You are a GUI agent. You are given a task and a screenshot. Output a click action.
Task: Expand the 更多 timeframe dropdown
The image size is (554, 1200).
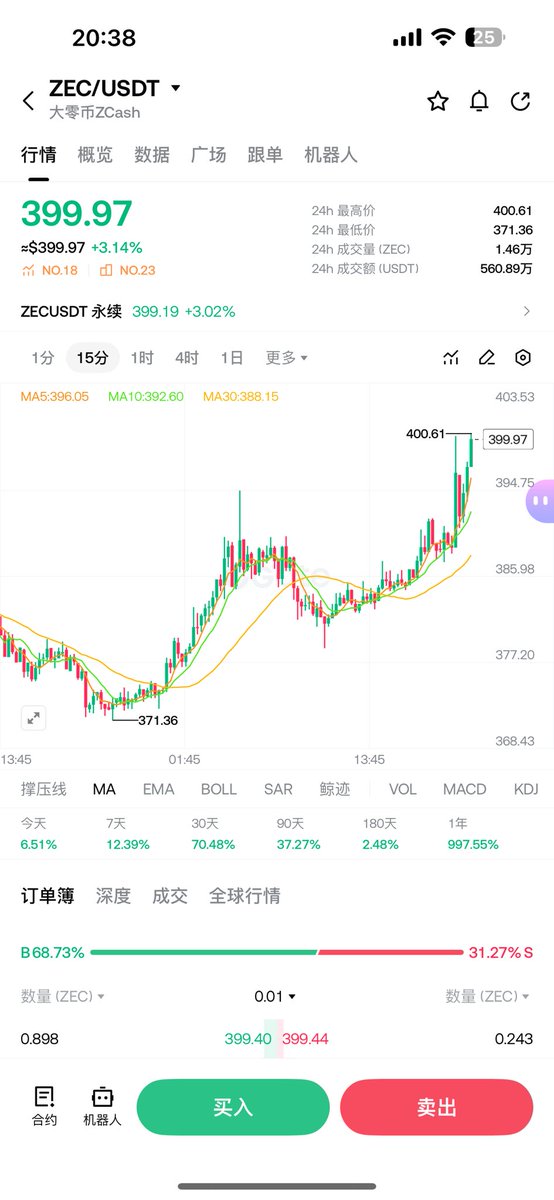pos(286,358)
